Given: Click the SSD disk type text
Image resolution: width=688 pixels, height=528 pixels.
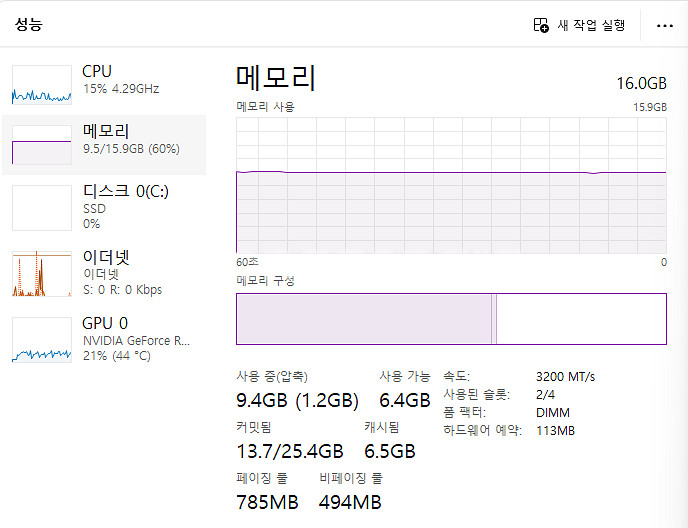Looking at the screenshot, I should (94, 208).
